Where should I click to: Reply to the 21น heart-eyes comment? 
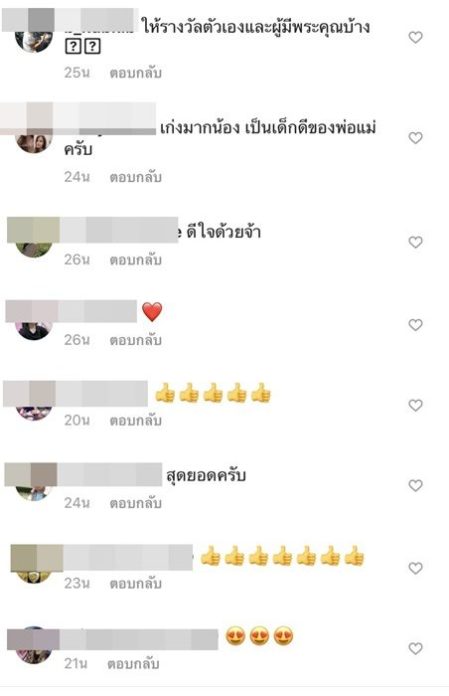(133, 664)
